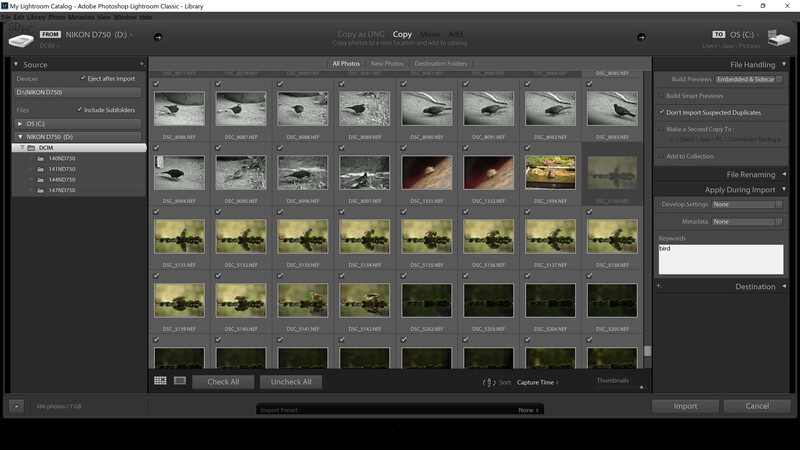Click the photo grid vertical scrollbar

[x=647, y=351]
